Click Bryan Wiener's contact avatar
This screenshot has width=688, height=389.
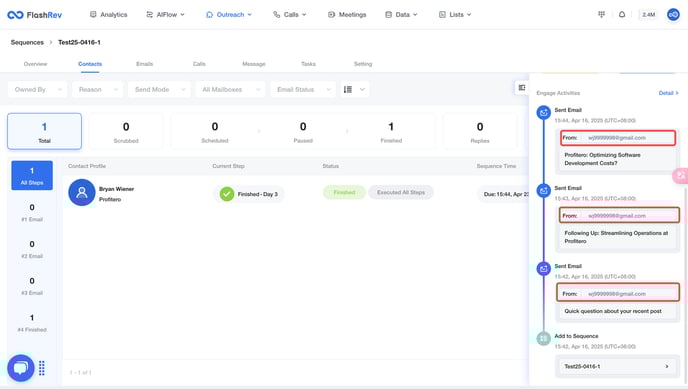[82, 193]
